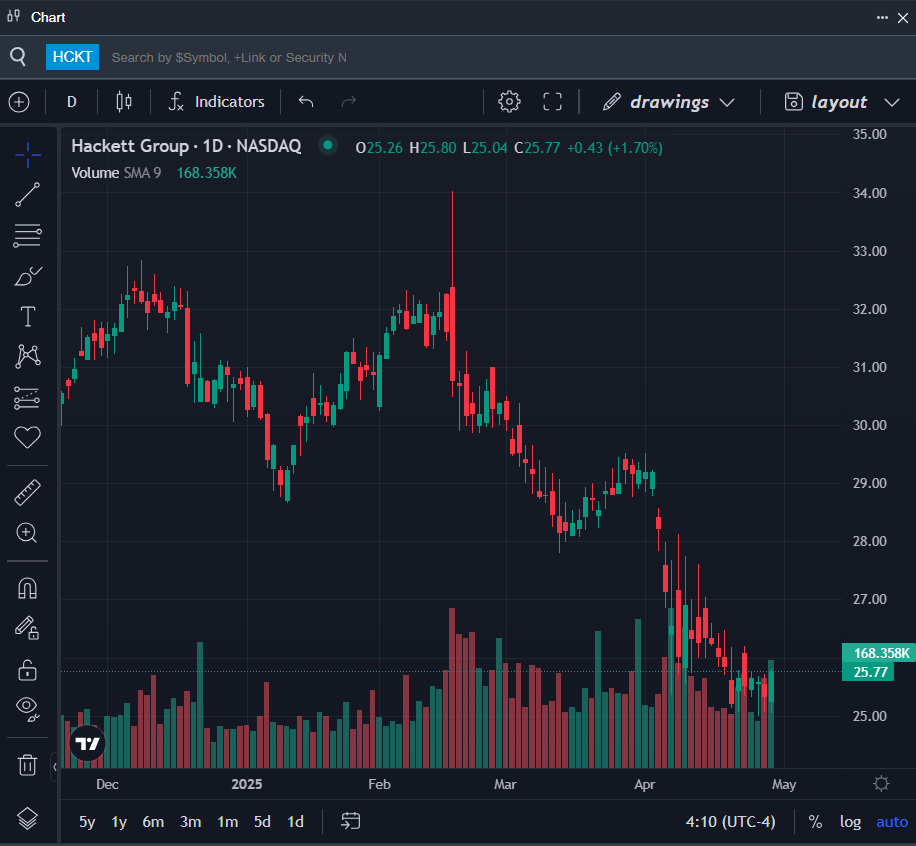Select the trend line drawing tool

(27, 195)
